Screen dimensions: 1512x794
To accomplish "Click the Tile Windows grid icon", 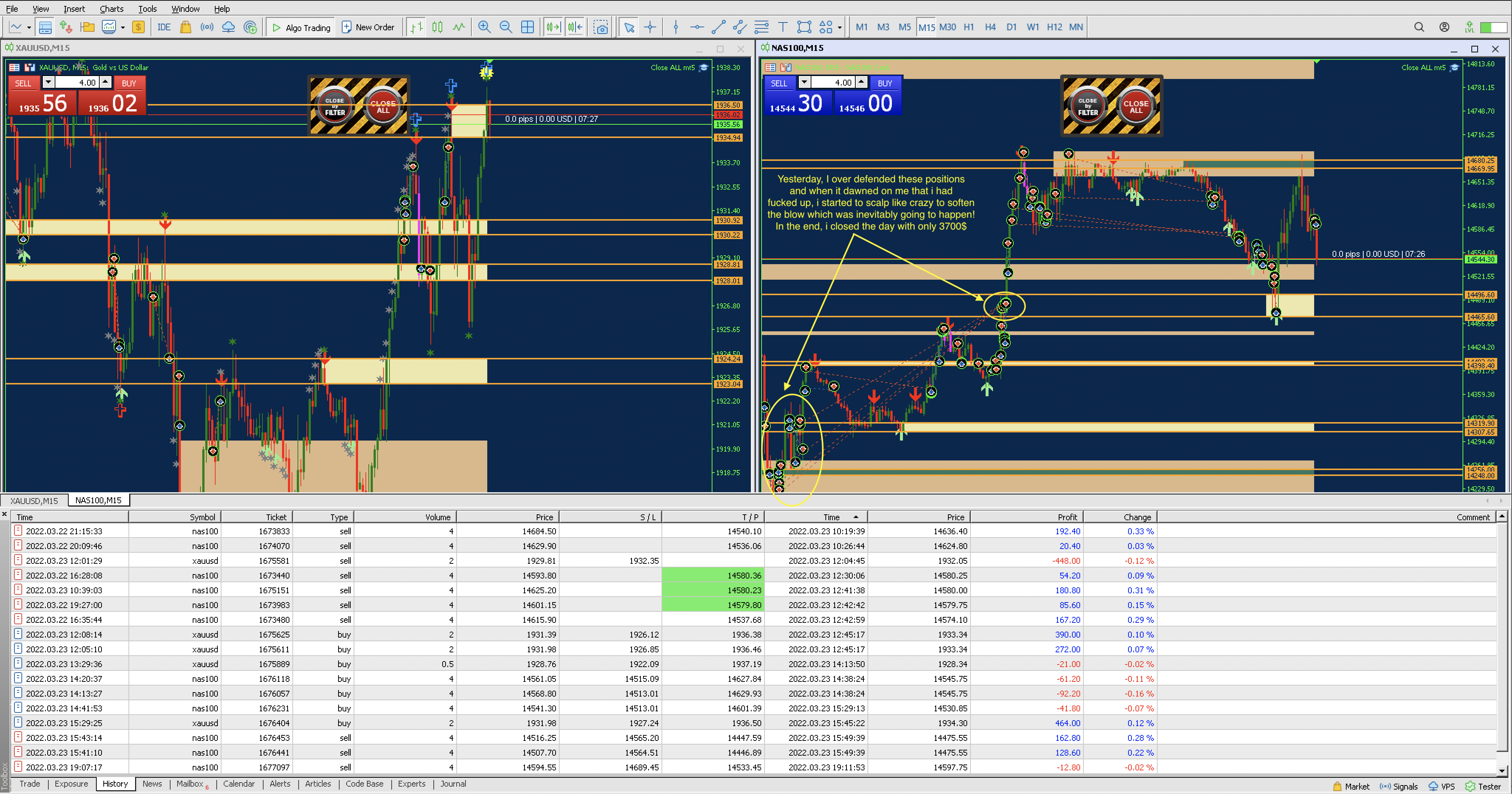I will pyautogui.click(x=527, y=27).
